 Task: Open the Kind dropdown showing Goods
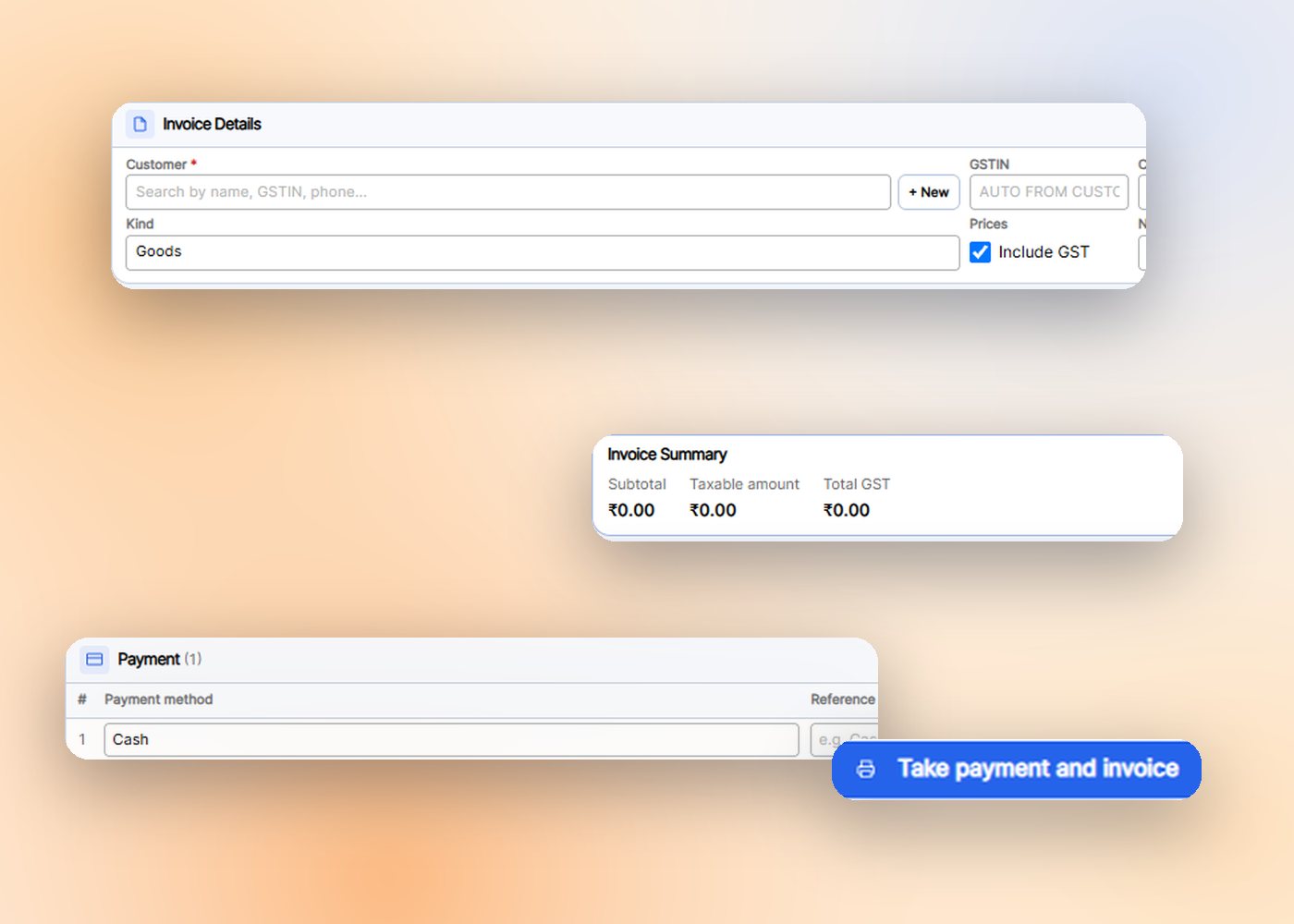[x=543, y=252]
